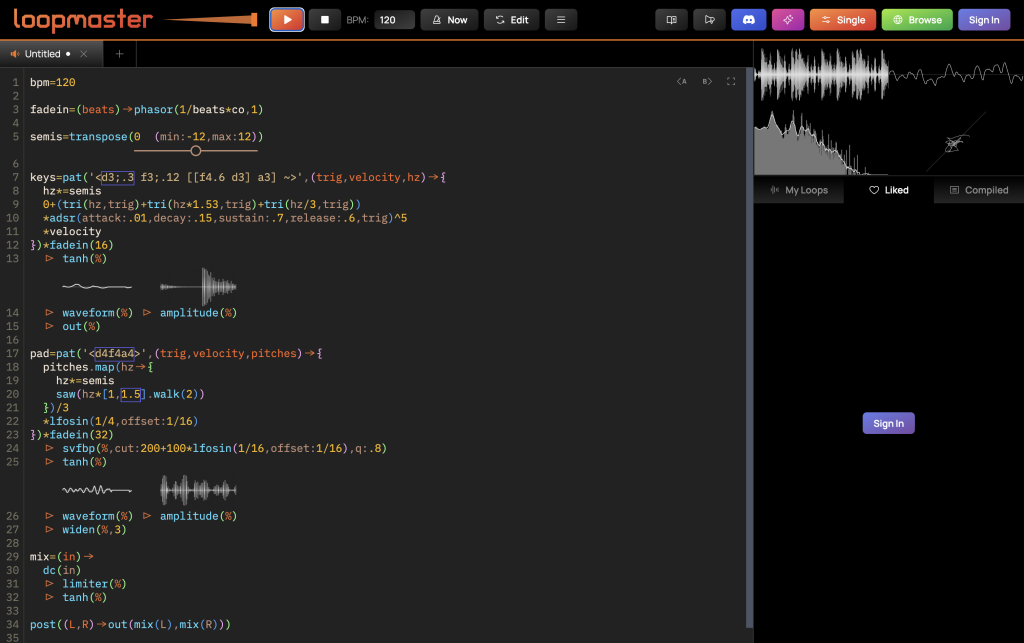This screenshot has height=643, width=1024.
Task: Click the Edit button in the toolbar
Action: pos(512,20)
